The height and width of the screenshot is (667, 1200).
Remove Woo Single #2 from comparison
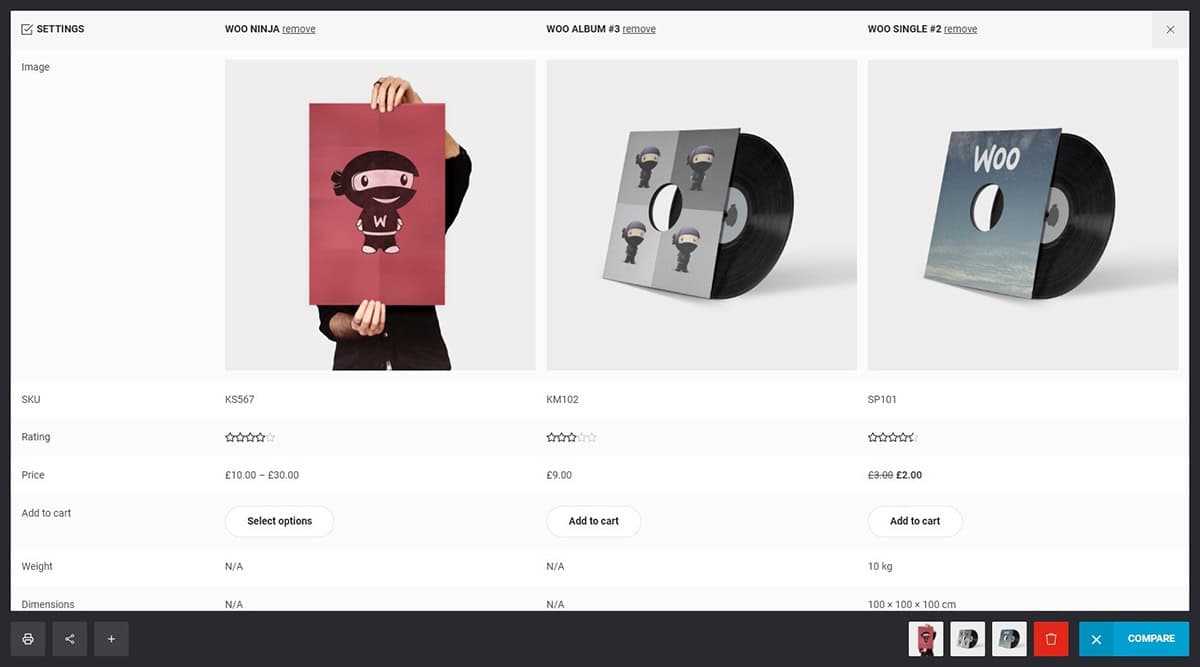point(960,29)
